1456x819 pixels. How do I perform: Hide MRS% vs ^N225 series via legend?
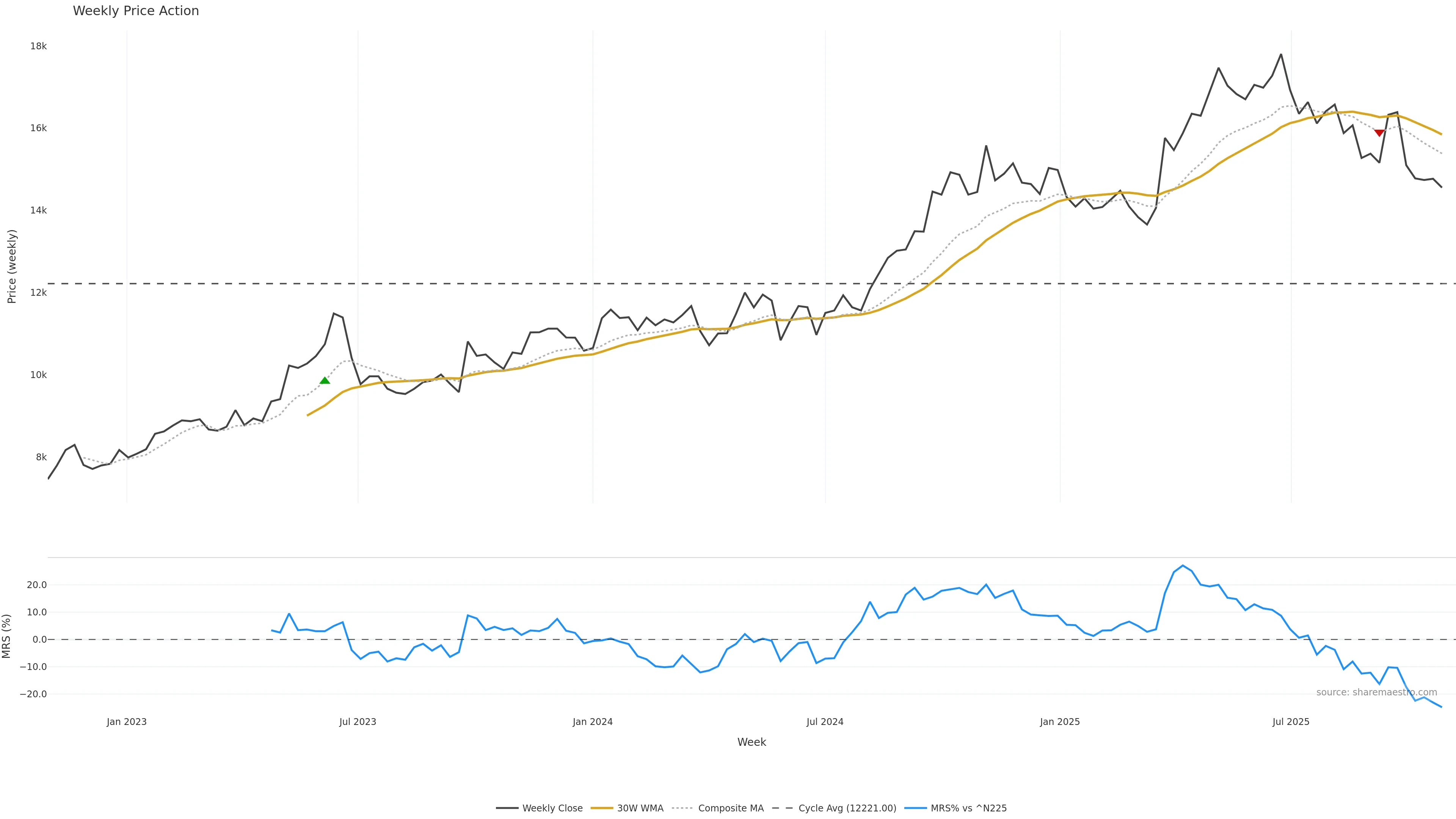pyautogui.click(x=968, y=808)
